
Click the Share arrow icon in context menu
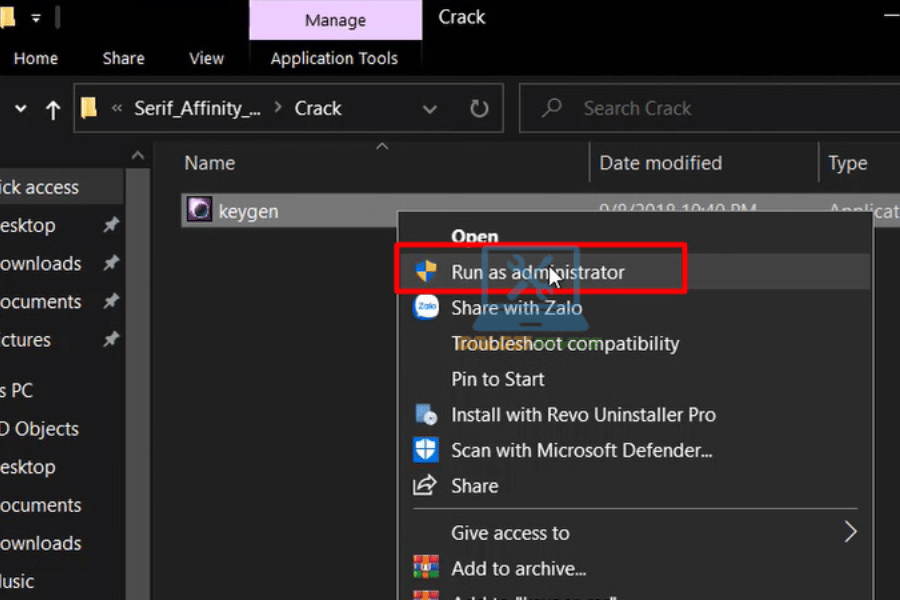point(426,486)
